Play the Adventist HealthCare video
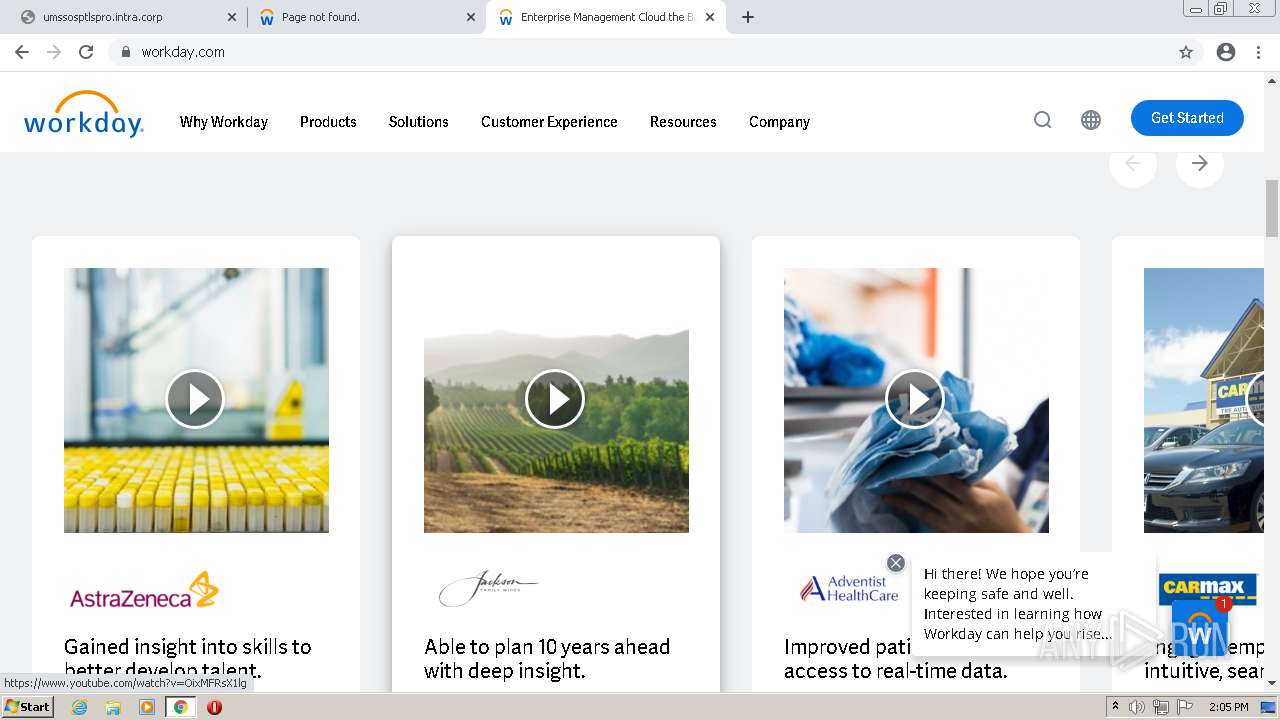This screenshot has width=1280, height=720. pyautogui.click(x=915, y=399)
